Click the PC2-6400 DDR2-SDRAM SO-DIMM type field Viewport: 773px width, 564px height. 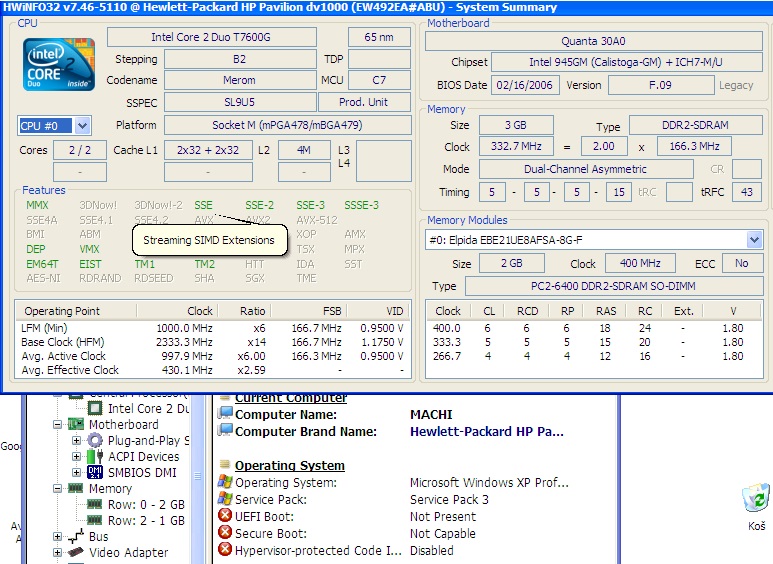click(x=613, y=286)
